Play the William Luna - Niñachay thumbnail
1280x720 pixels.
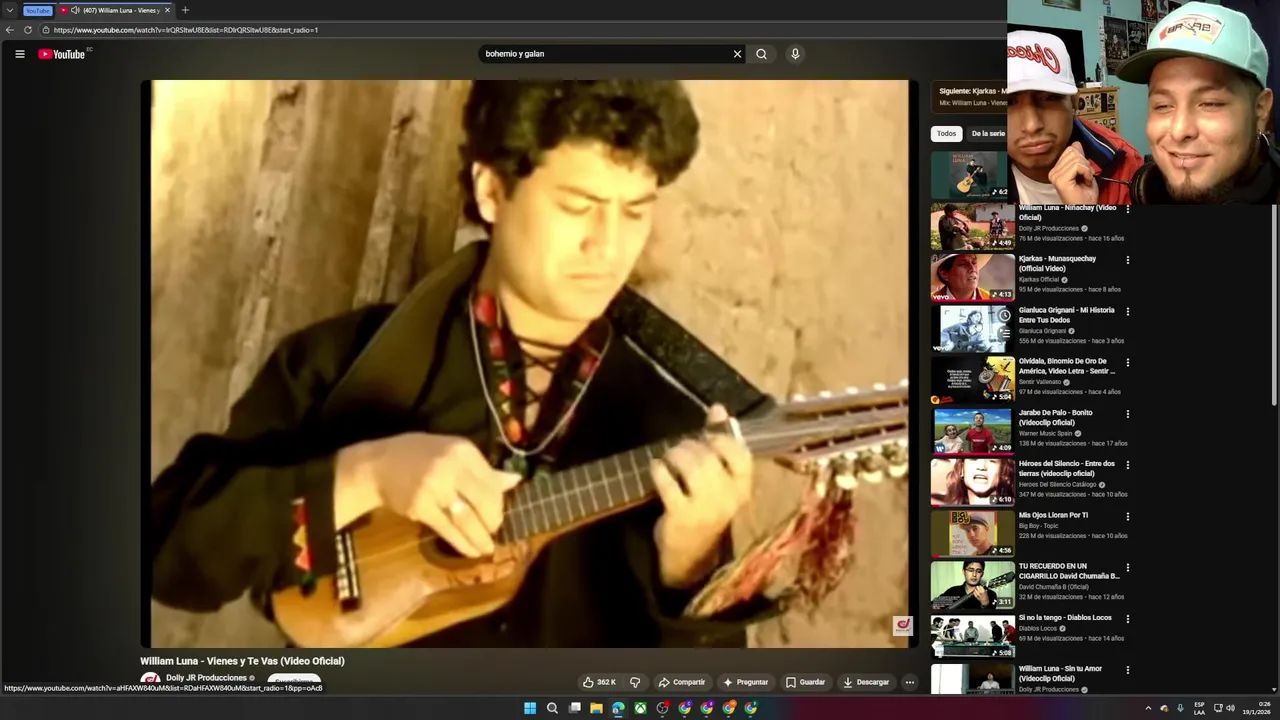tap(973, 226)
